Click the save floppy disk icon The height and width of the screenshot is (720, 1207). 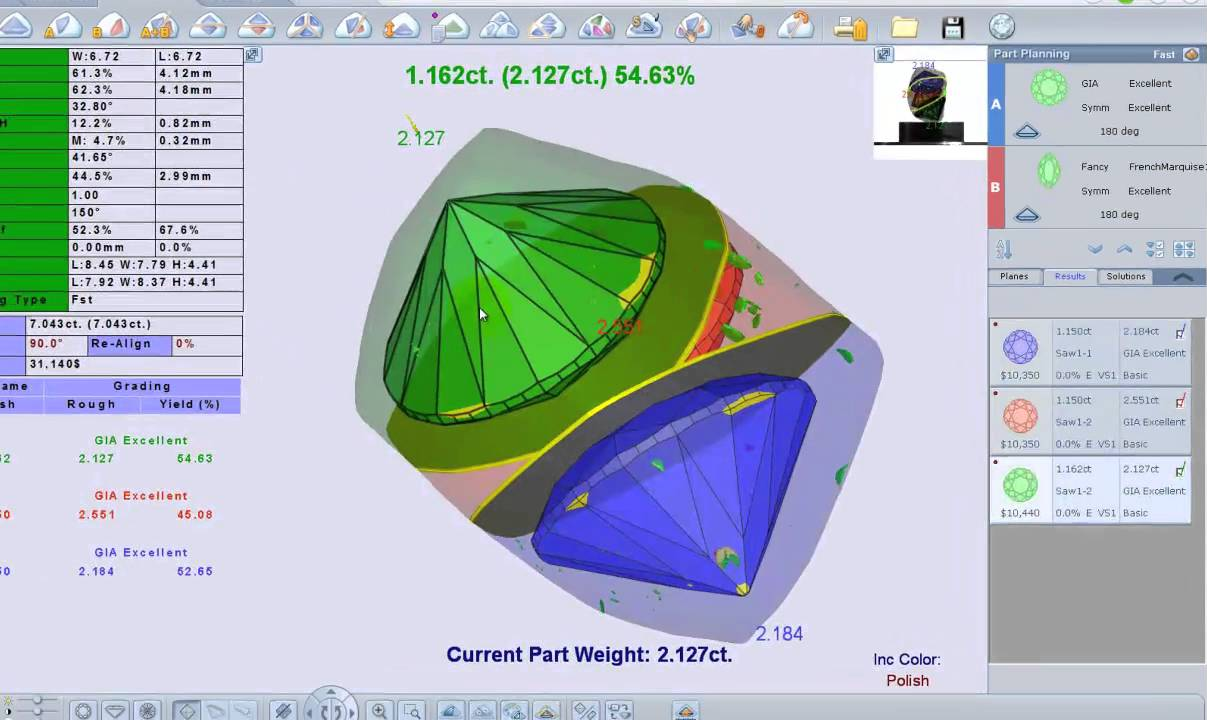point(953,27)
